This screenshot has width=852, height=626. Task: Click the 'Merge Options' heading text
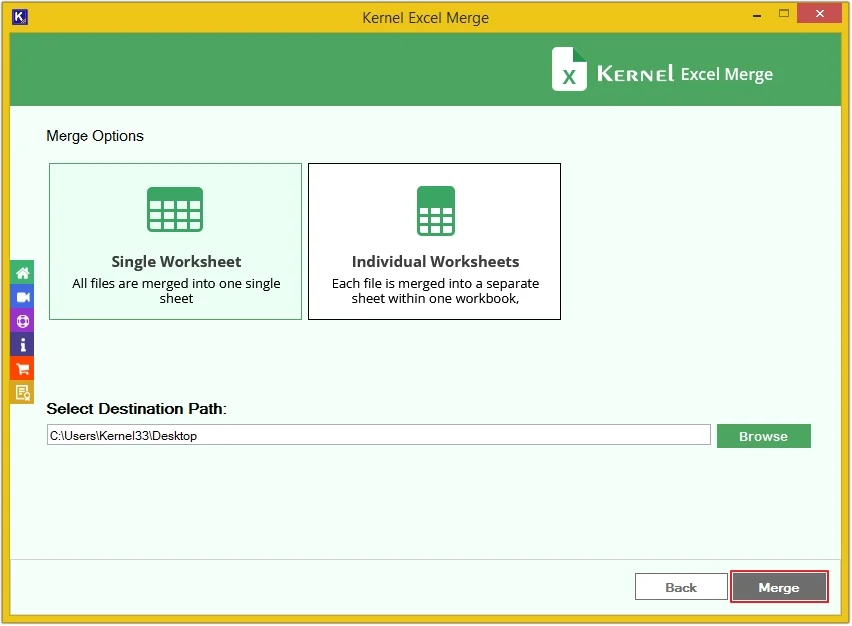point(95,136)
